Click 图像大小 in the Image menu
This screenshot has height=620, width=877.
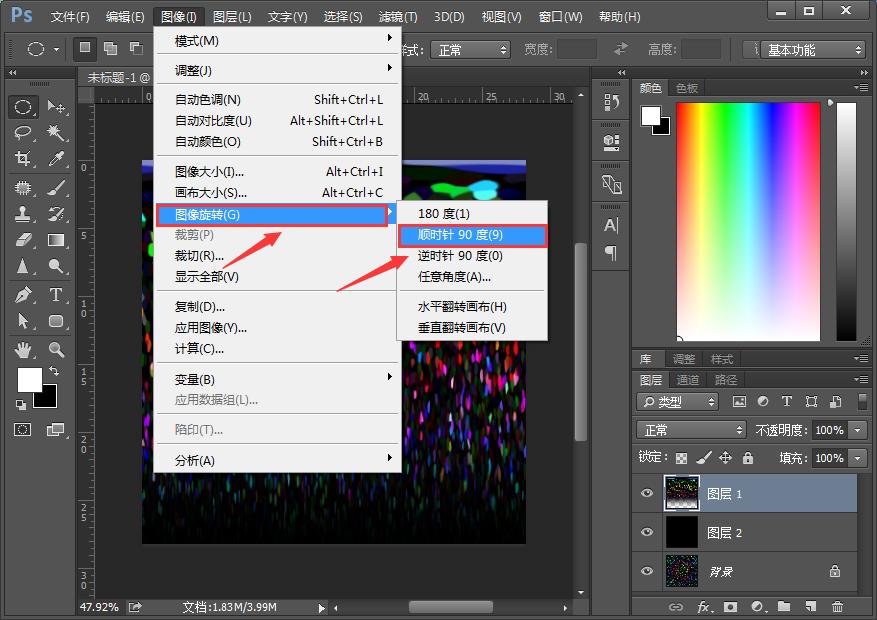pos(209,172)
